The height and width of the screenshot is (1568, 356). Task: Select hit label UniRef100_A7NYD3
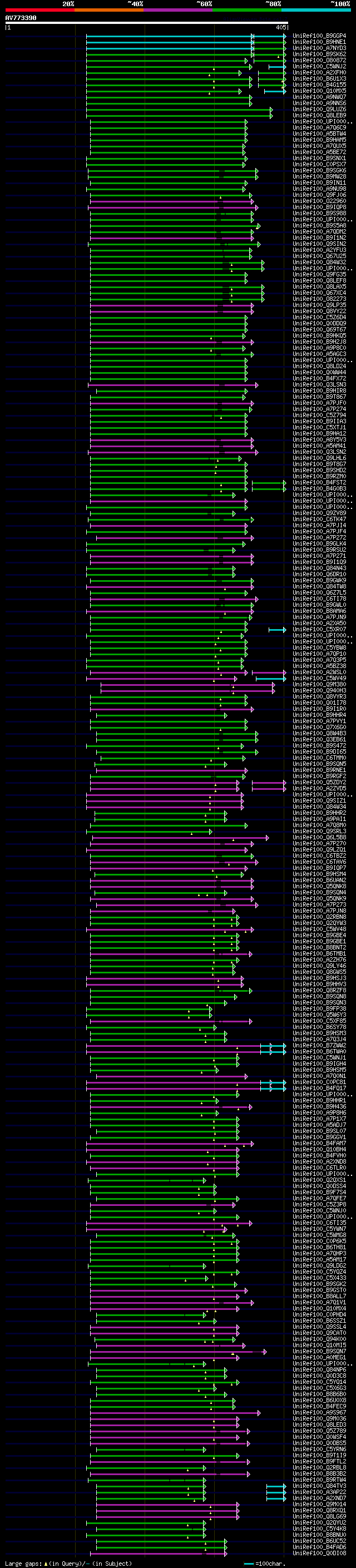319,48
